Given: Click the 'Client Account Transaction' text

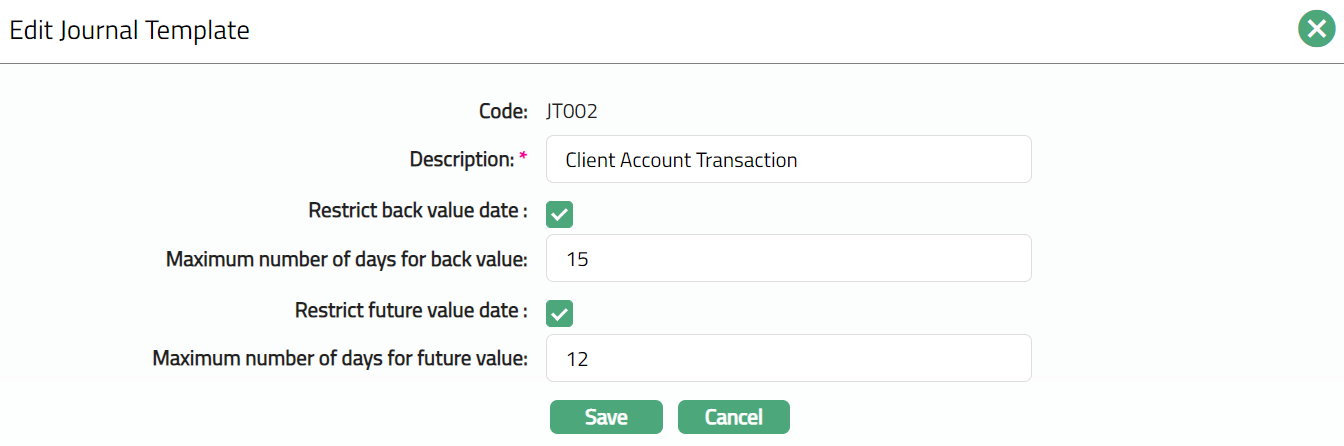Looking at the screenshot, I should click(681, 160).
